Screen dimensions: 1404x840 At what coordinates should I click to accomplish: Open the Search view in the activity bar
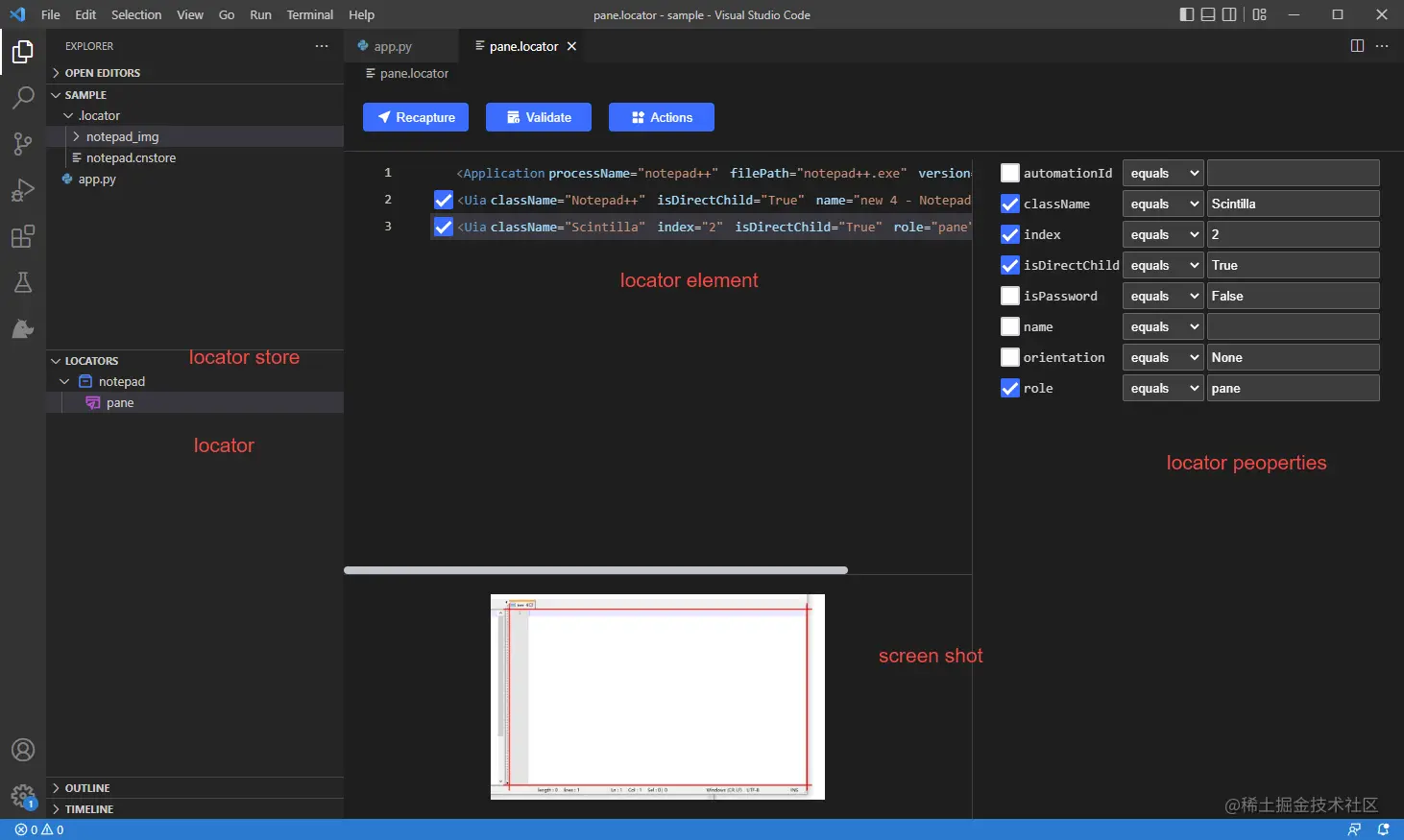tap(23, 98)
